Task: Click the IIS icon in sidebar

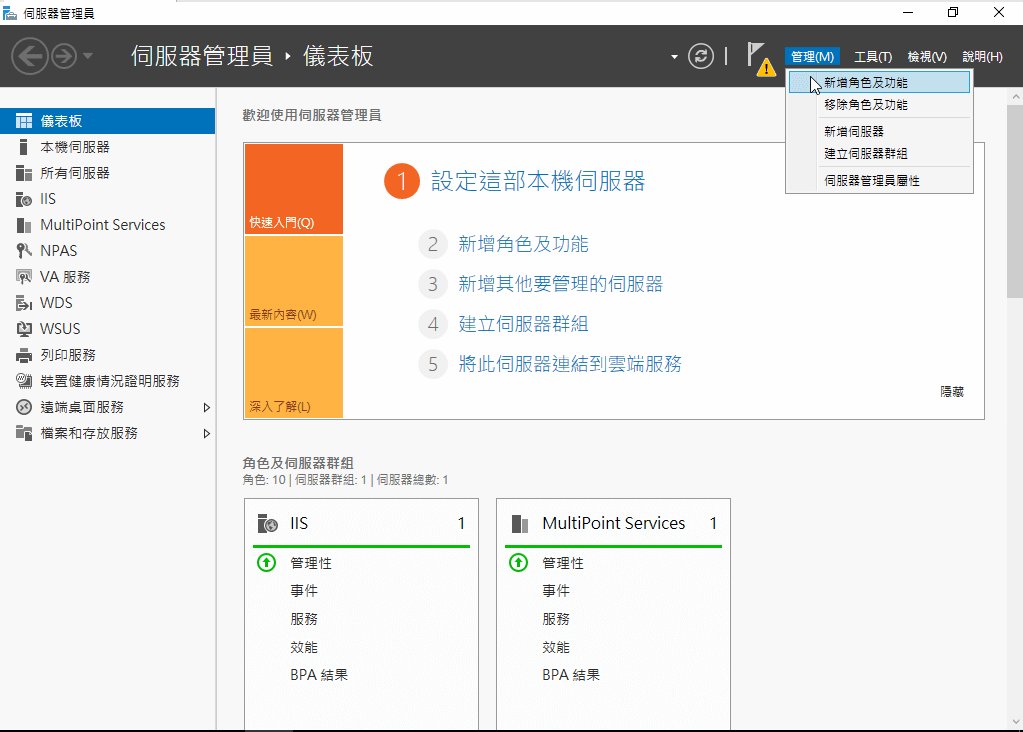Action: pyautogui.click(x=24, y=199)
